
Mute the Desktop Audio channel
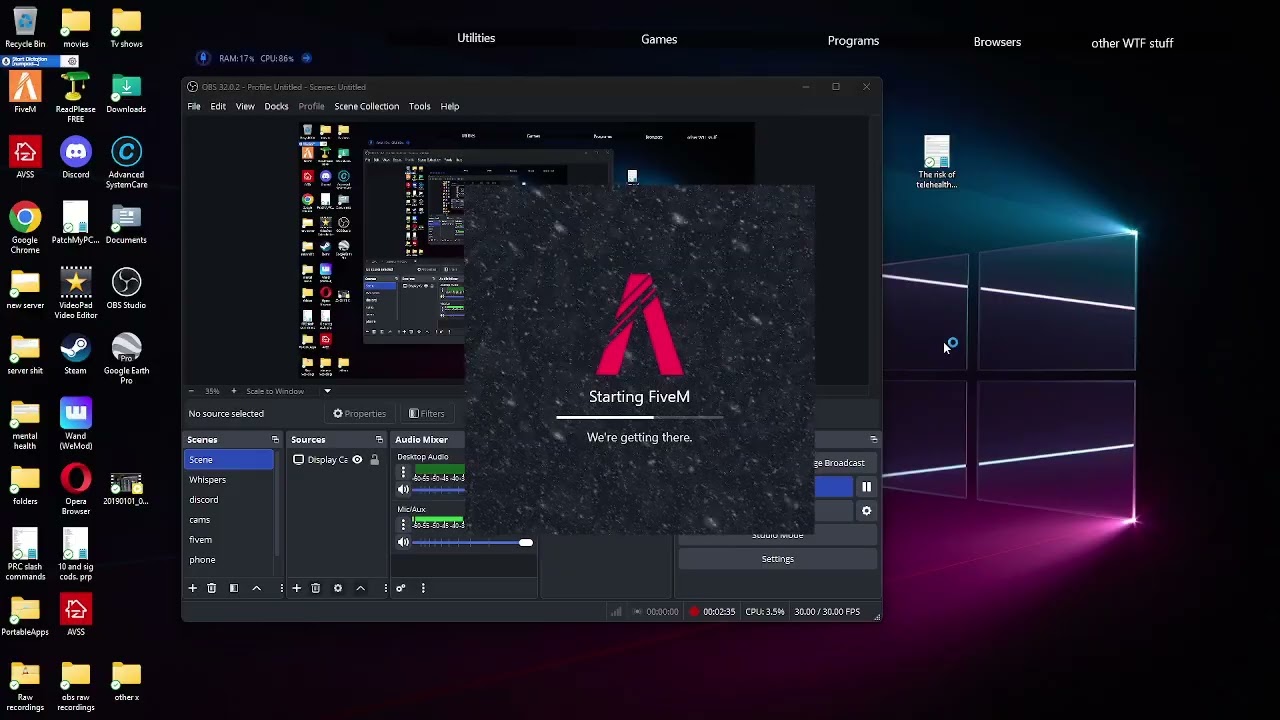(404, 490)
